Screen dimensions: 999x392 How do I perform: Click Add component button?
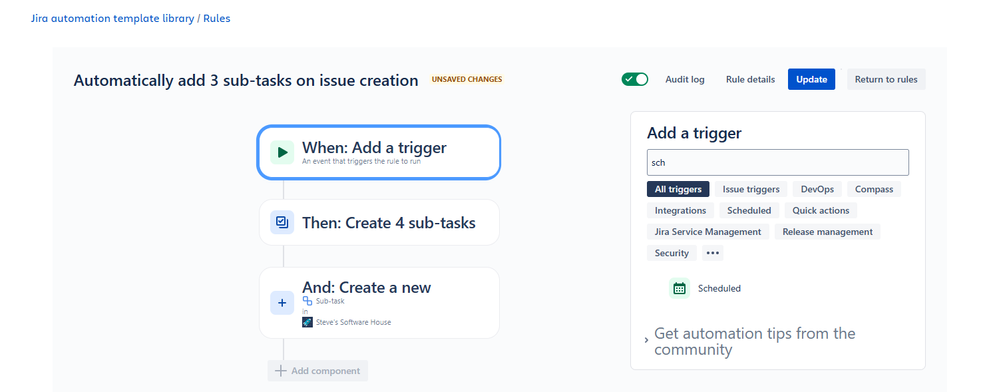(318, 371)
